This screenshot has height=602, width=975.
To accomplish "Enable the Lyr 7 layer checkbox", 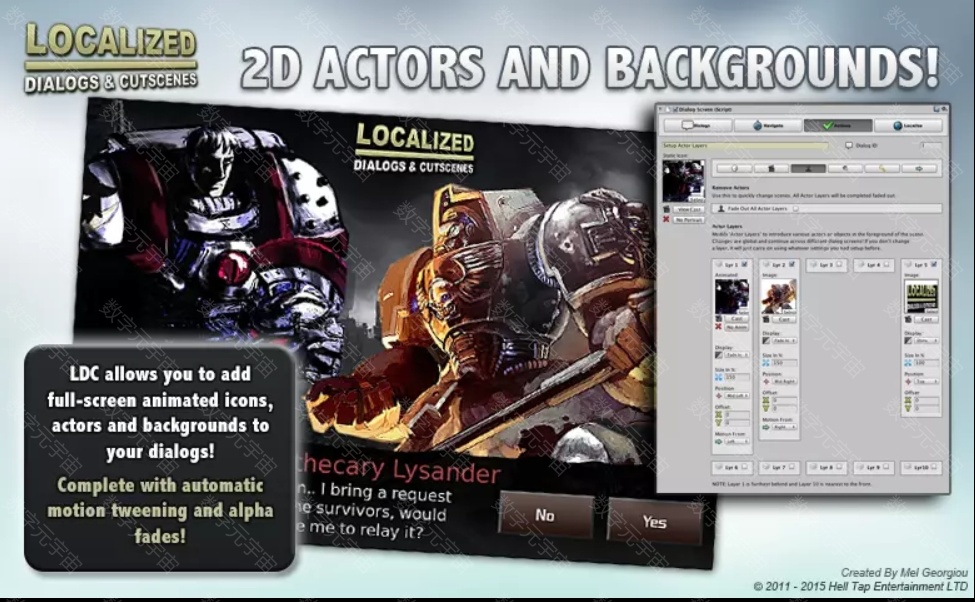I will click(792, 467).
